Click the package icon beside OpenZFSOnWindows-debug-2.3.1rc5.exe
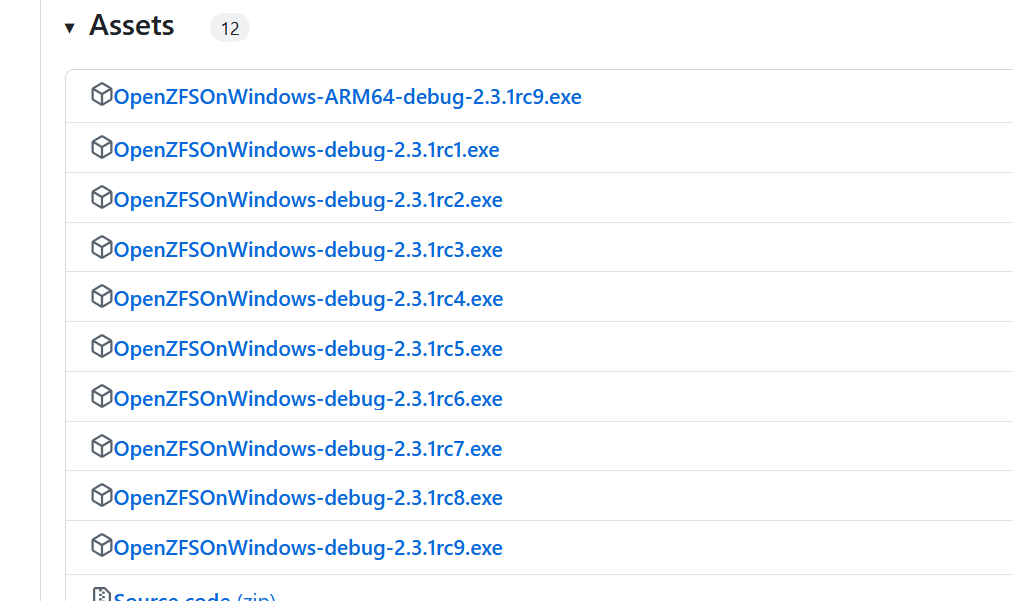The width and height of the screenshot is (1013, 601). (102, 347)
